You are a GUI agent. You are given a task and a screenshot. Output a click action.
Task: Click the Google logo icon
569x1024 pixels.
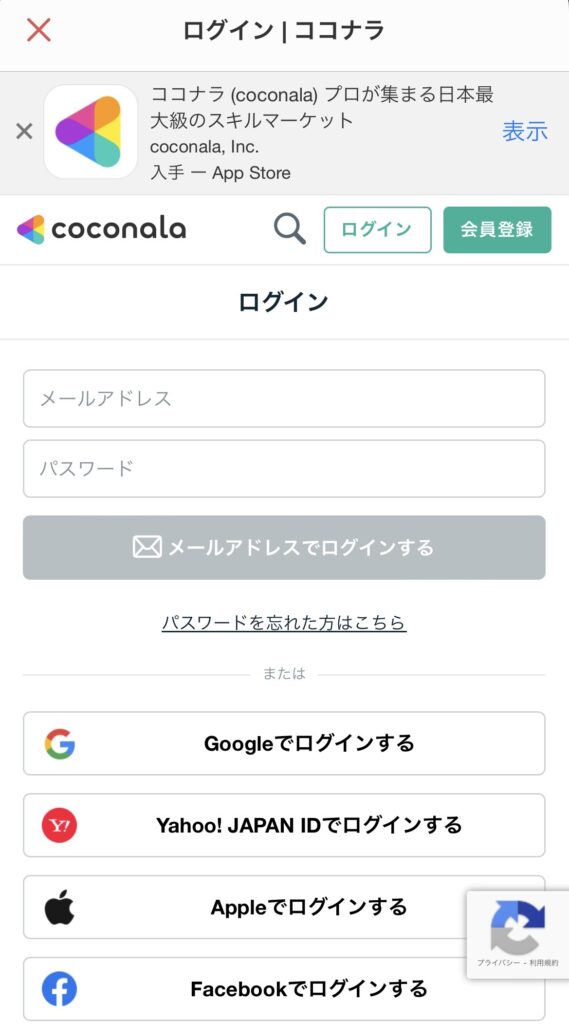point(59,744)
